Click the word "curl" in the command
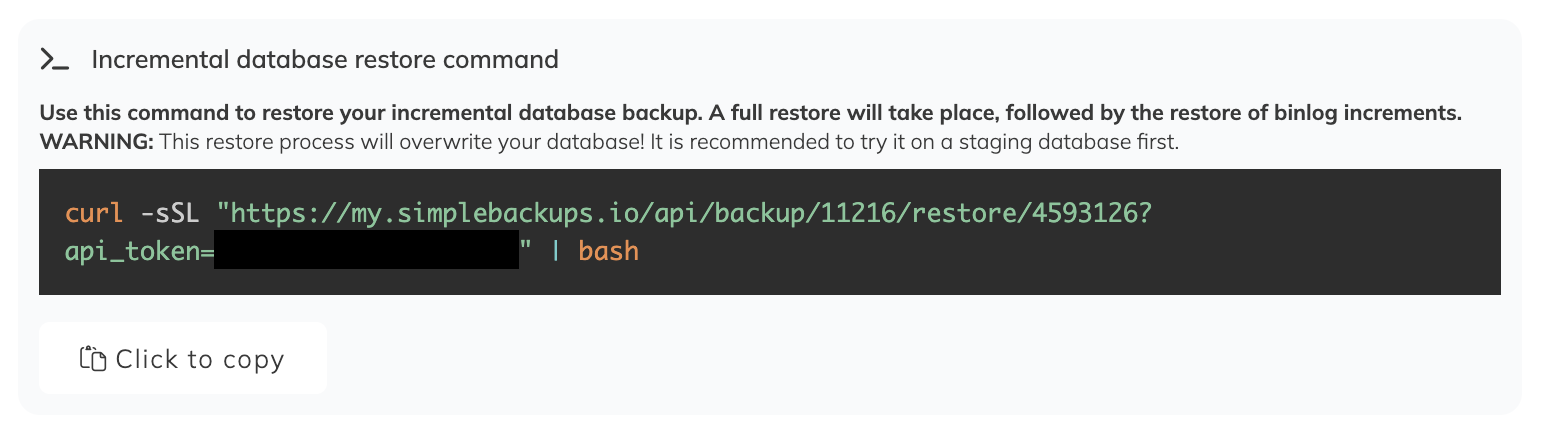 (92, 213)
